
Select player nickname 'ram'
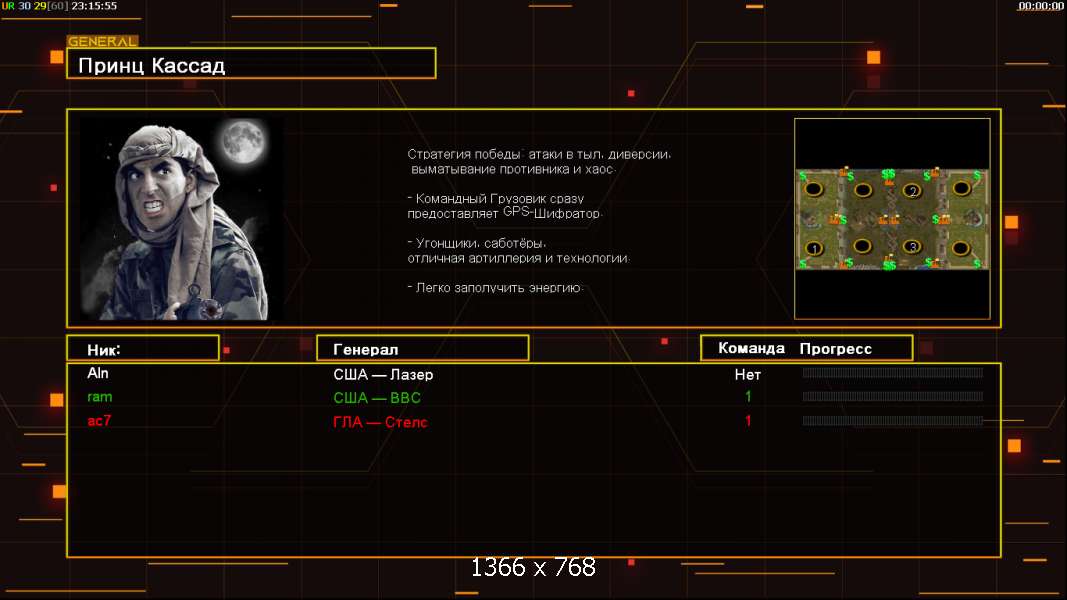click(x=99, y=397)
